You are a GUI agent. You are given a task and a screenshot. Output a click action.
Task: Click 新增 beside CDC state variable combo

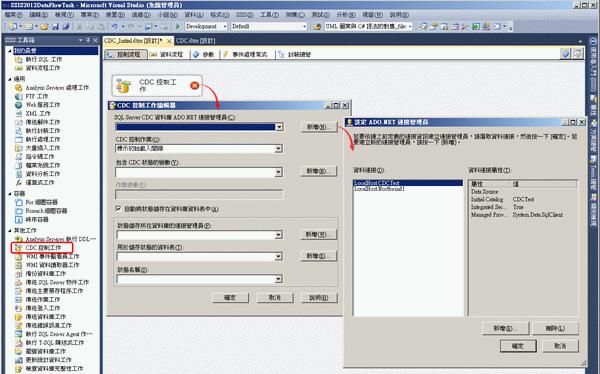tap(318, 171)
